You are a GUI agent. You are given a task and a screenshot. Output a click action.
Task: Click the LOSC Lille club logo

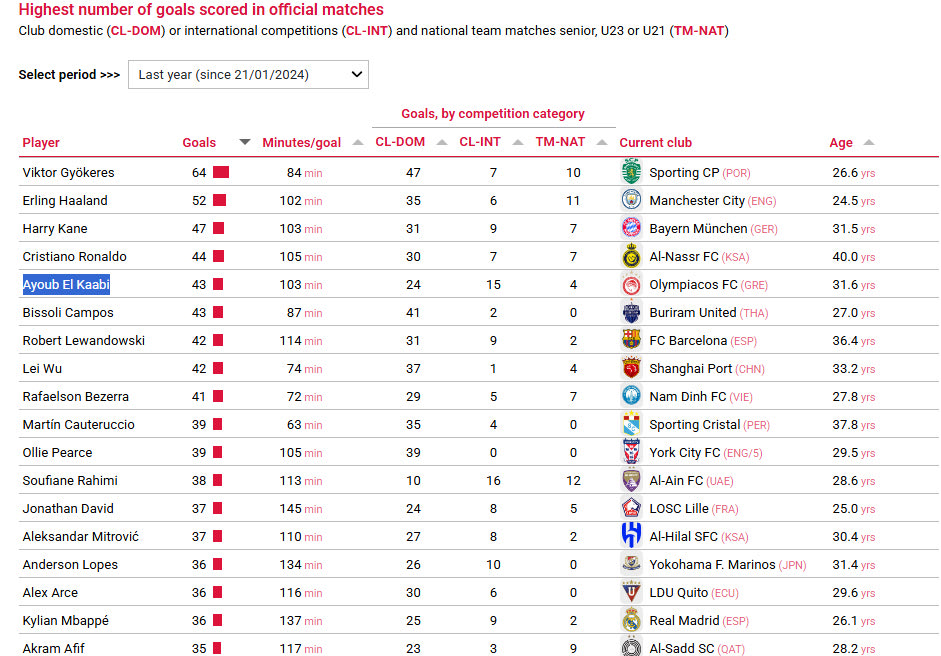tap(631, 508)
